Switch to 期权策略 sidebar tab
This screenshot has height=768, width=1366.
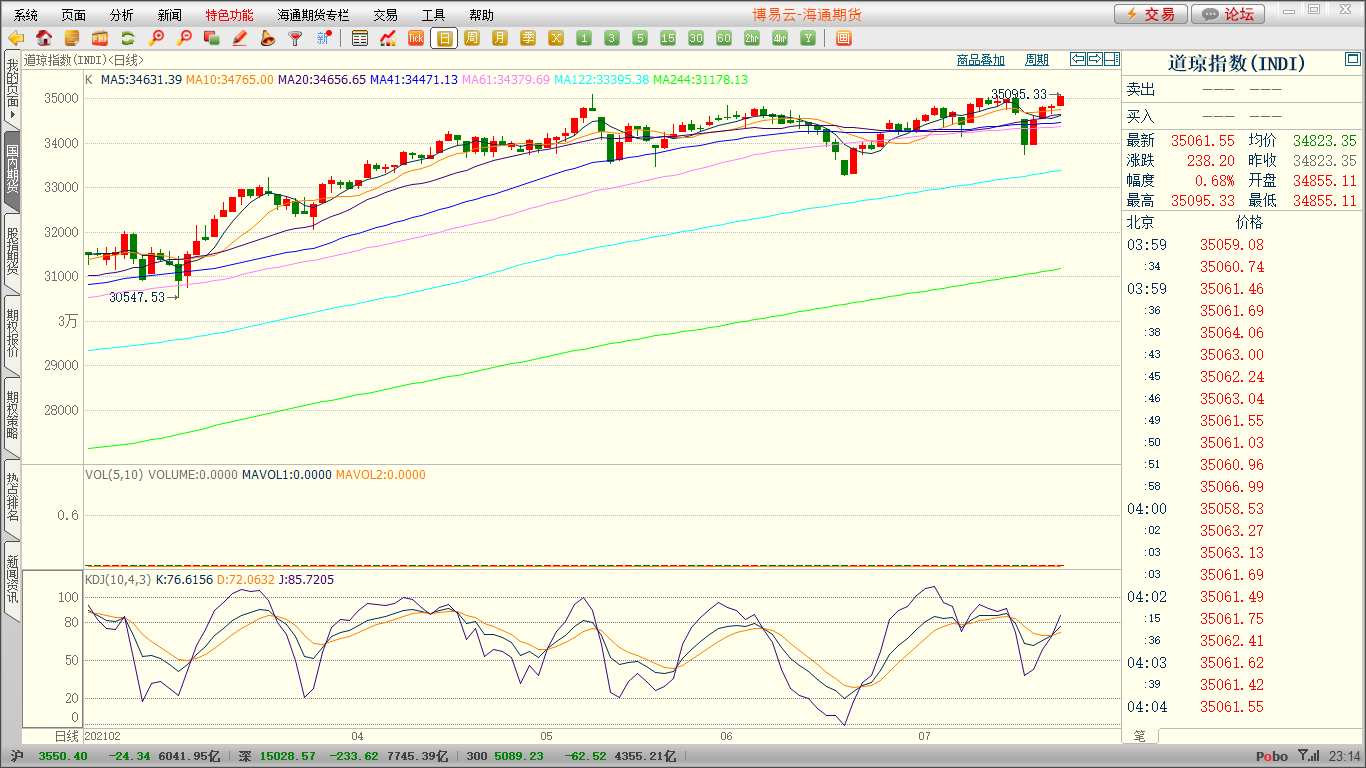12,415
